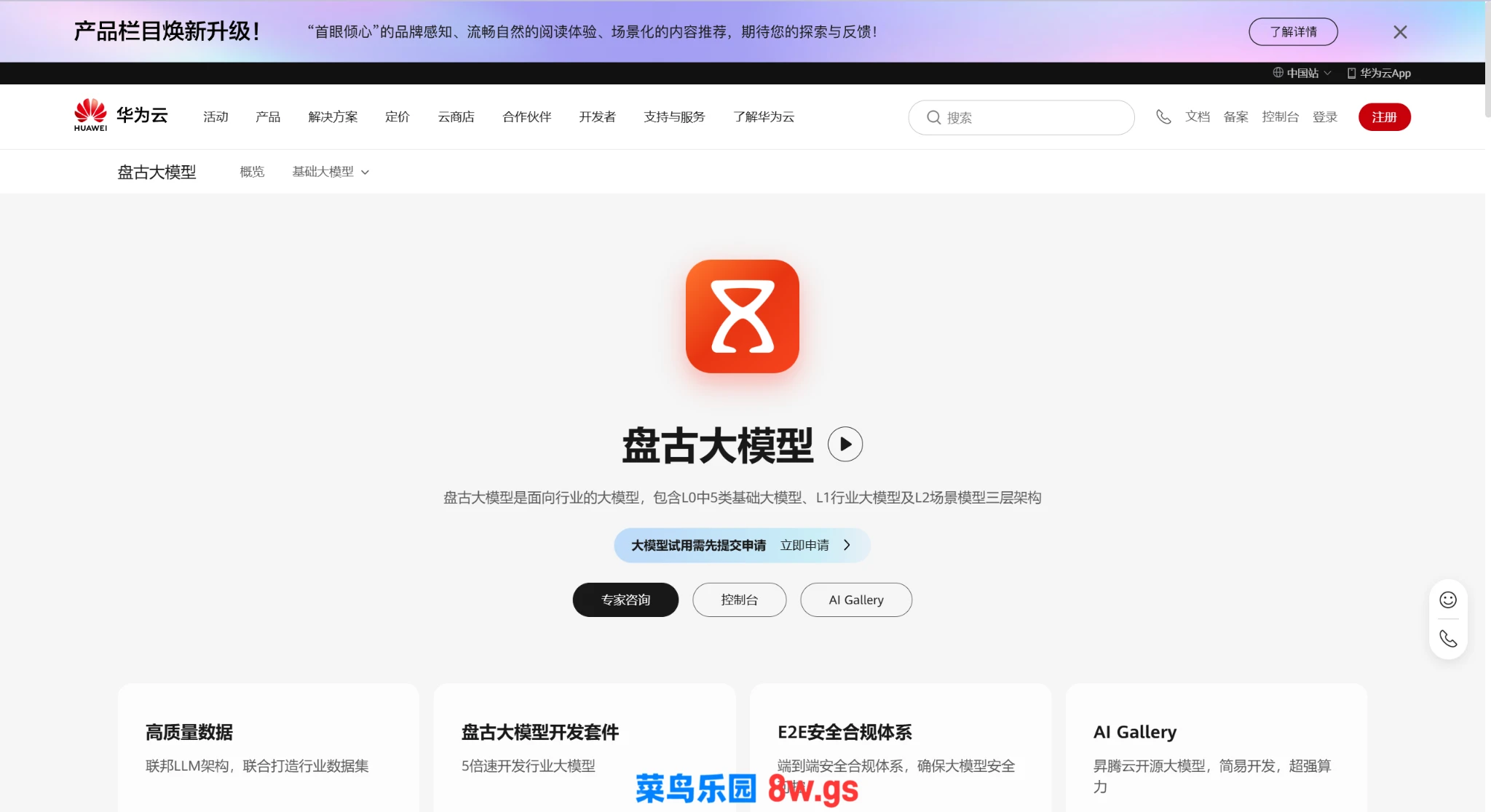Close the top announcement banner
This screenshot has width=1491, height=812.
click(x=1400, y=32)
